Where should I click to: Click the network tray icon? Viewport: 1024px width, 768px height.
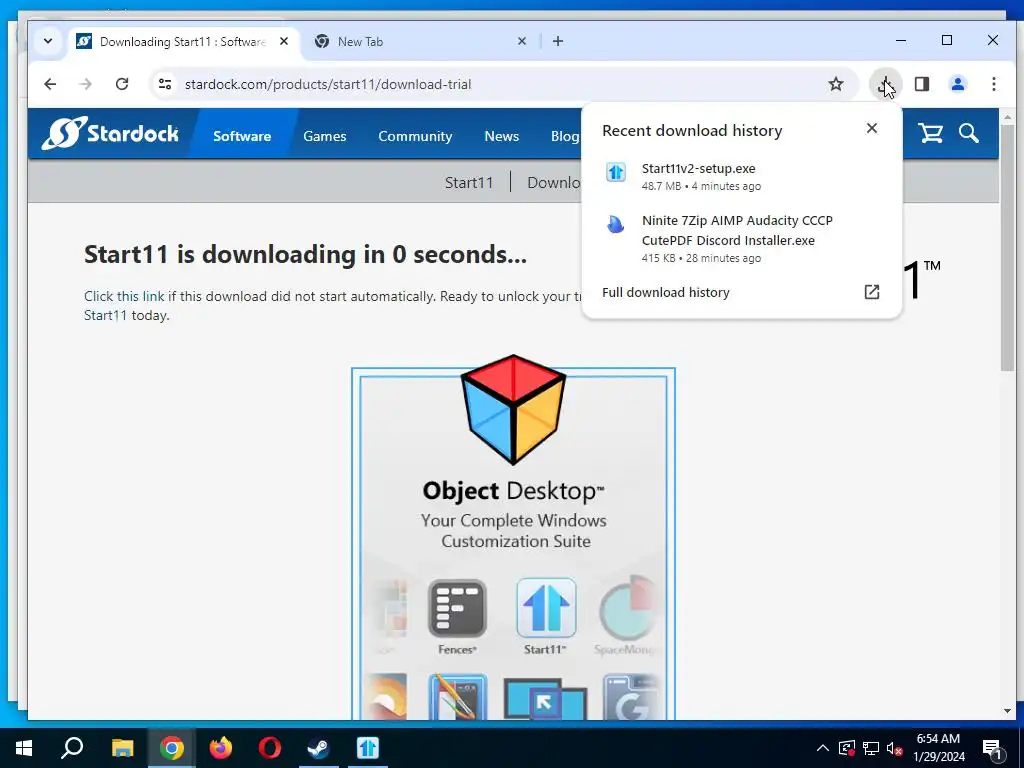pyautogui.click(x=871, y=748)
